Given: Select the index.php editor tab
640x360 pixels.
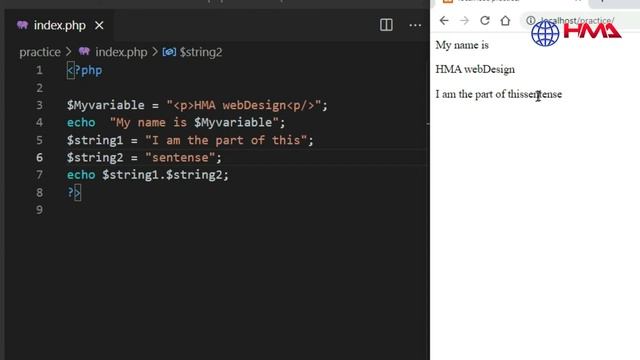Looking at the screenshot, I should pyautogui.click(x=60, y=25).
